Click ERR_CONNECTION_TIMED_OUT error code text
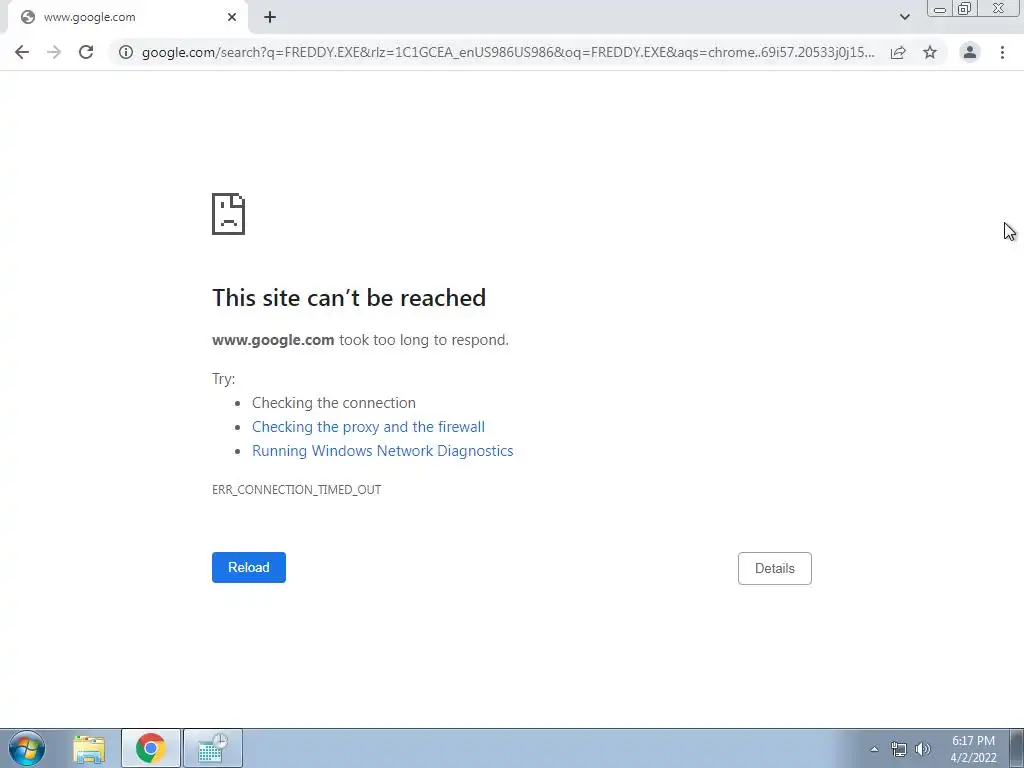Image resolution: width=1024 pixels, height=768 pixels. 296,490
